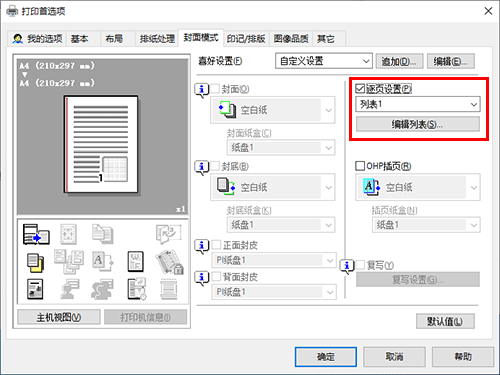
Task: Click the 默认值(L) button
Action: pyautogui.click(x=445, y=321)
